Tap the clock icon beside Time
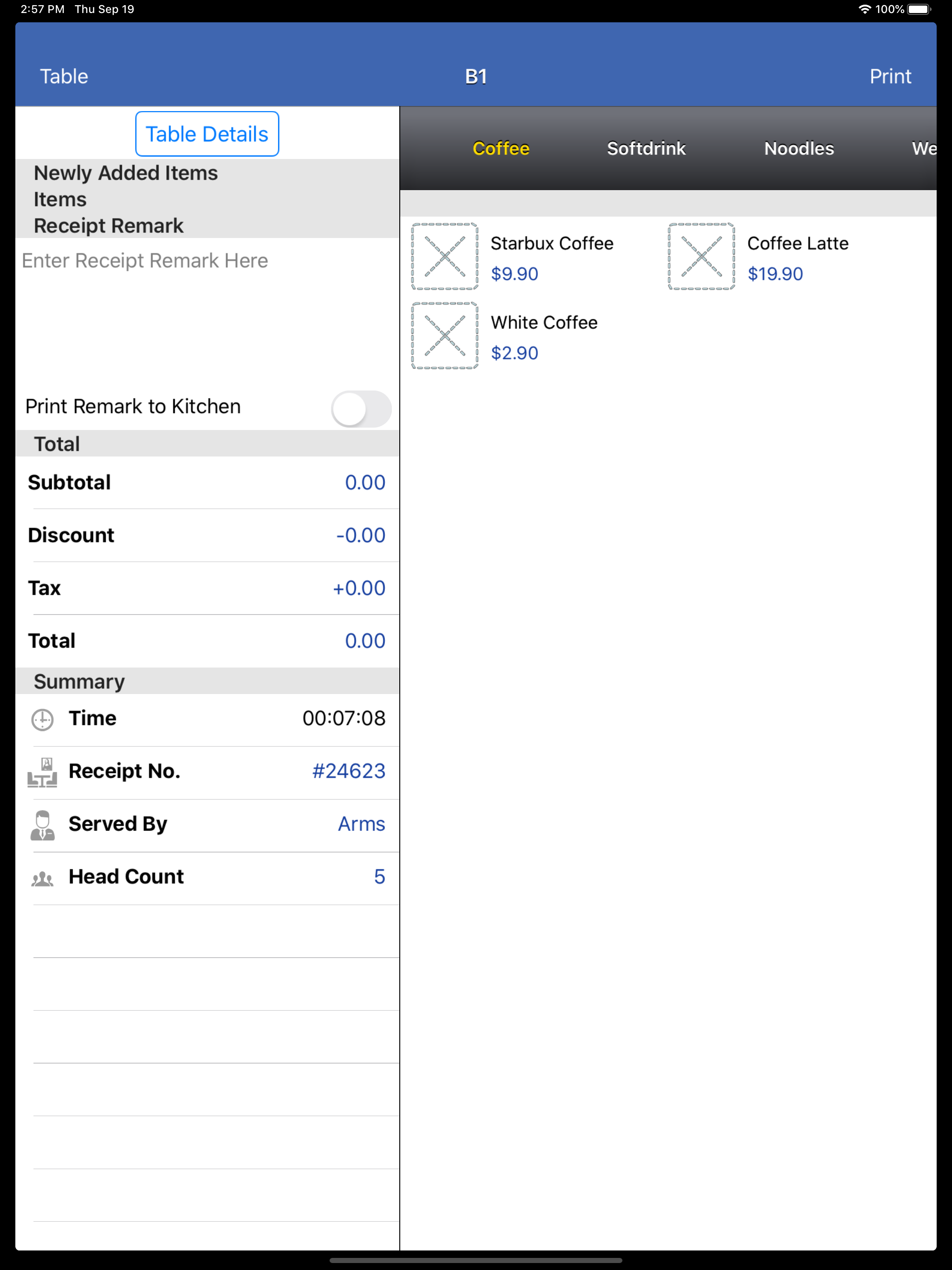 click(x=42, y=720)
